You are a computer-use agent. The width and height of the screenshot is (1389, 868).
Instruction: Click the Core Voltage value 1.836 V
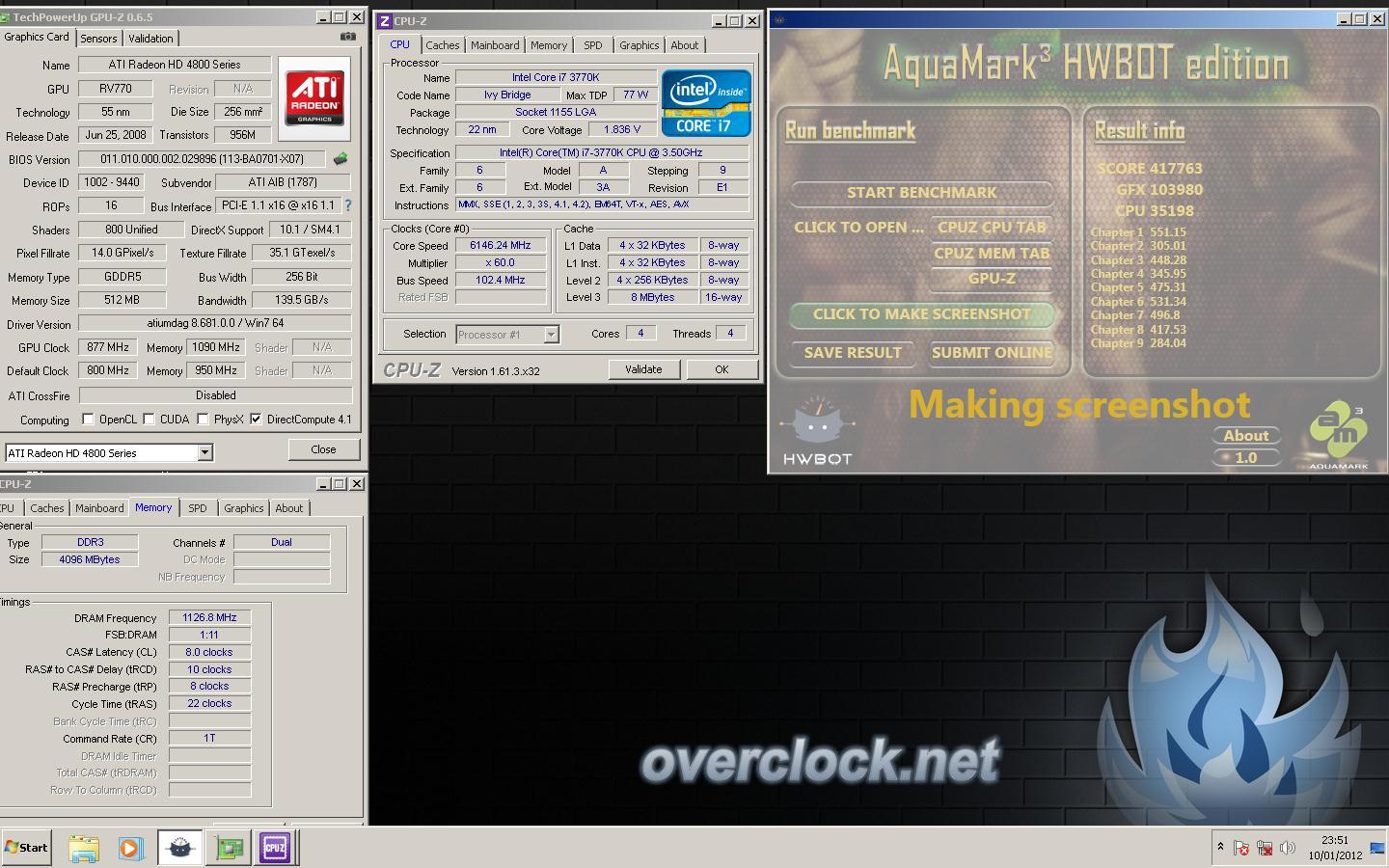622,129
